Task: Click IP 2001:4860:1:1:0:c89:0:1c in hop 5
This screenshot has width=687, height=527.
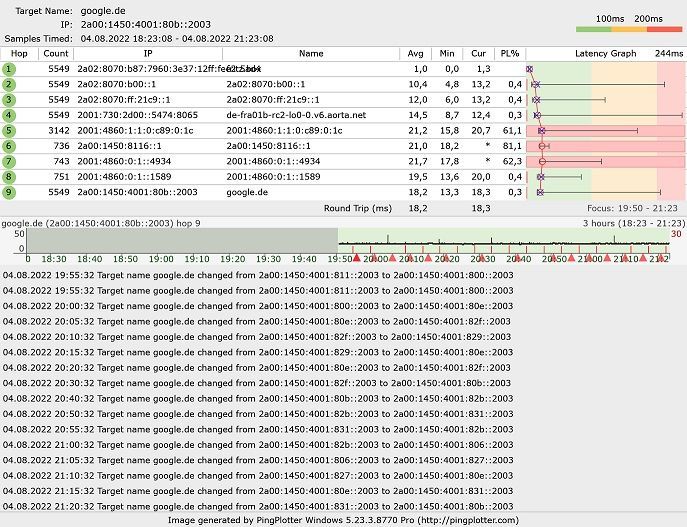Action: [135, 131]
